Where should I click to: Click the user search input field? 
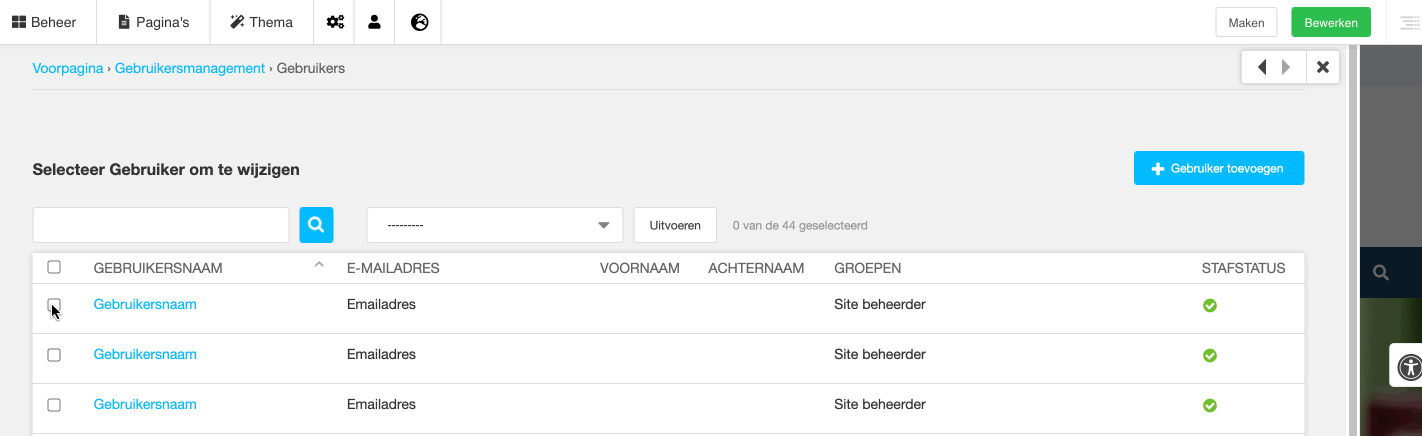161,225
